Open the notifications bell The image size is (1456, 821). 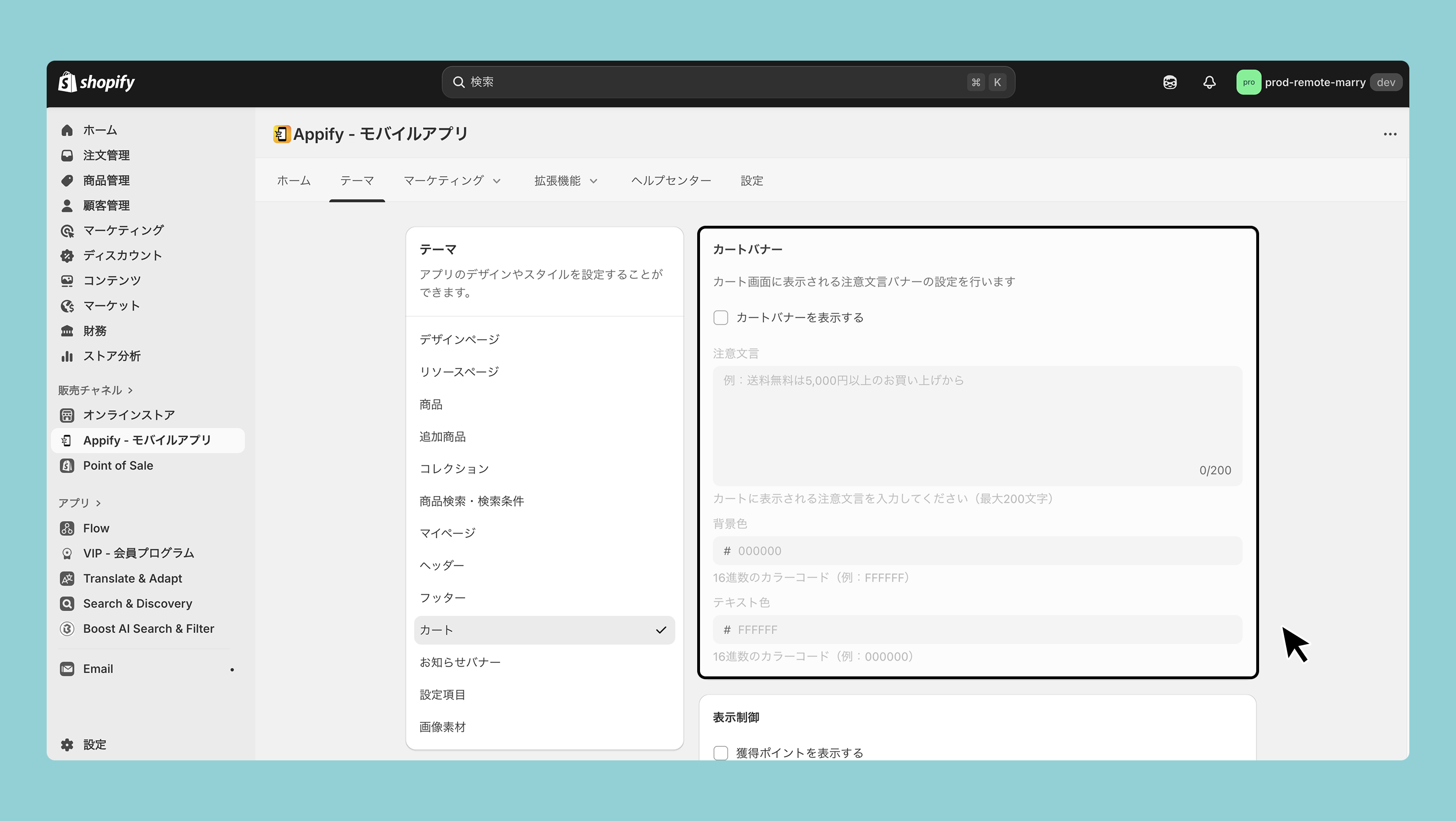(x=1209, y=83)
